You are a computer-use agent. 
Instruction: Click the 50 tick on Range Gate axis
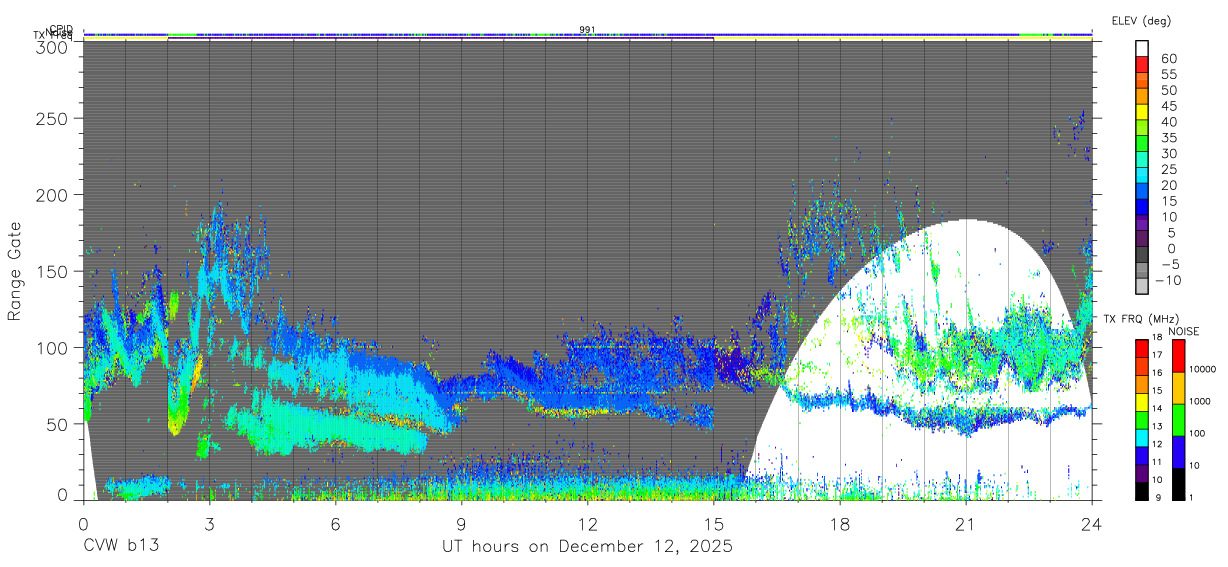point(58,424)
